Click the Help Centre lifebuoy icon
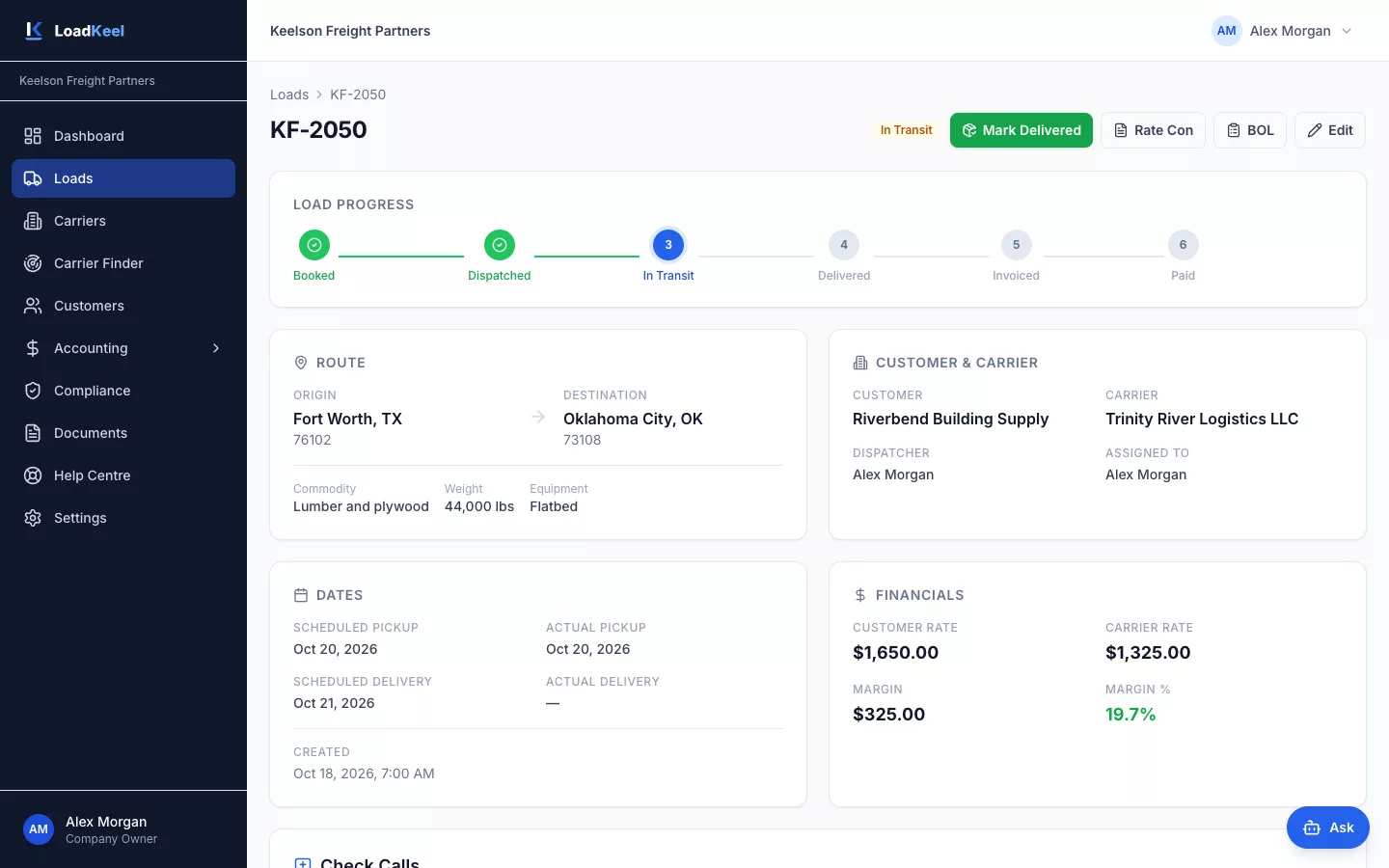Viewport: 1389px width, 868px height. pyautogui.click(x=33, y=475)
